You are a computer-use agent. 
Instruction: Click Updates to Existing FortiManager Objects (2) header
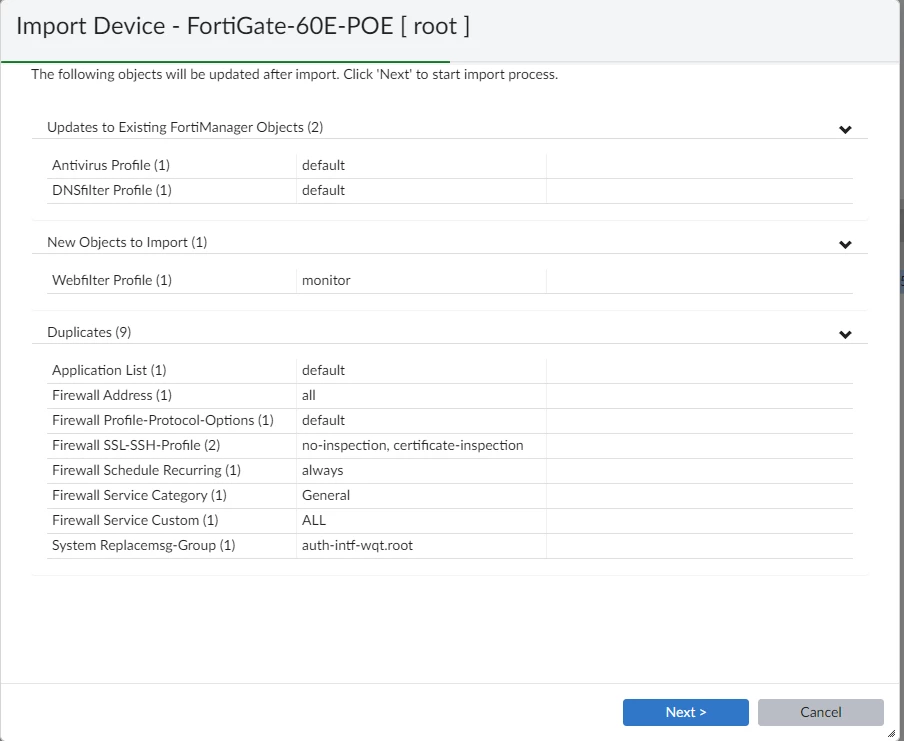(x=185, y=127)
